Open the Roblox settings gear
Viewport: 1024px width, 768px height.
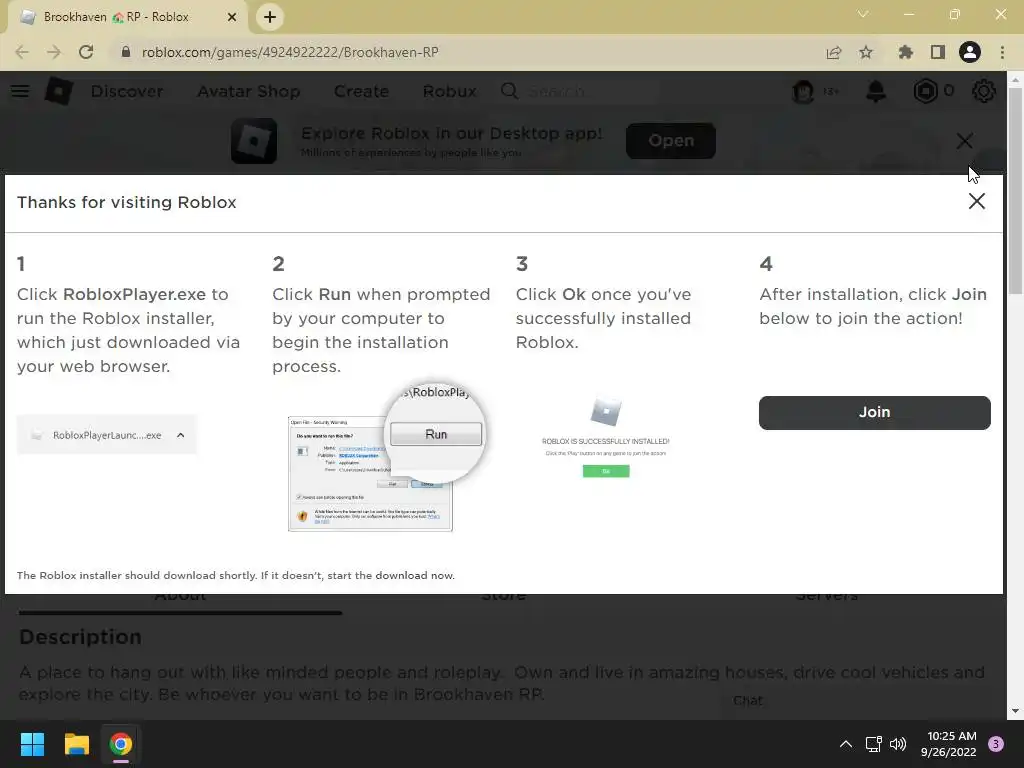pyautogui.click(x=984, y=91)
